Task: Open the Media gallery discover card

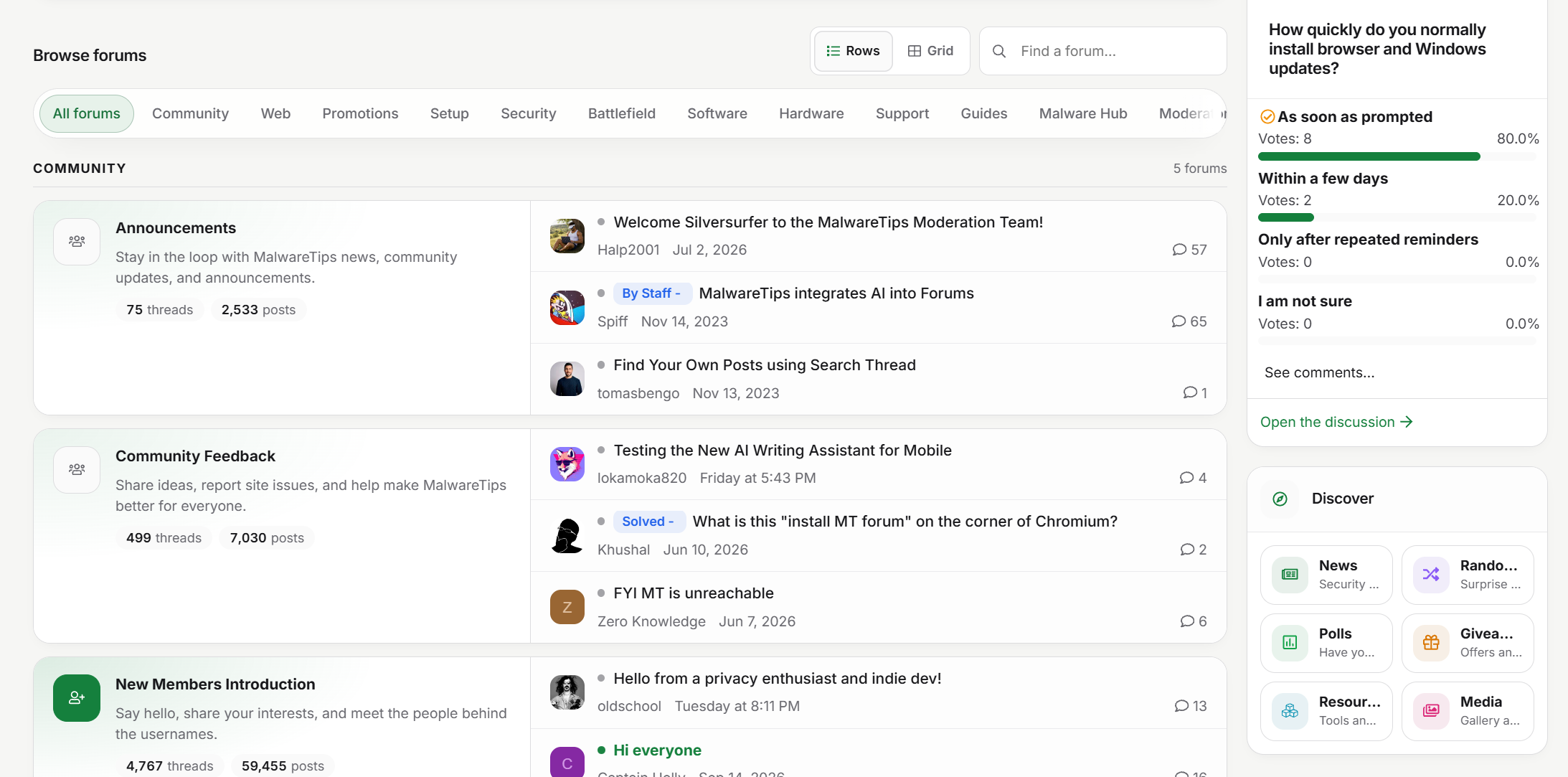Action: 1468,711
